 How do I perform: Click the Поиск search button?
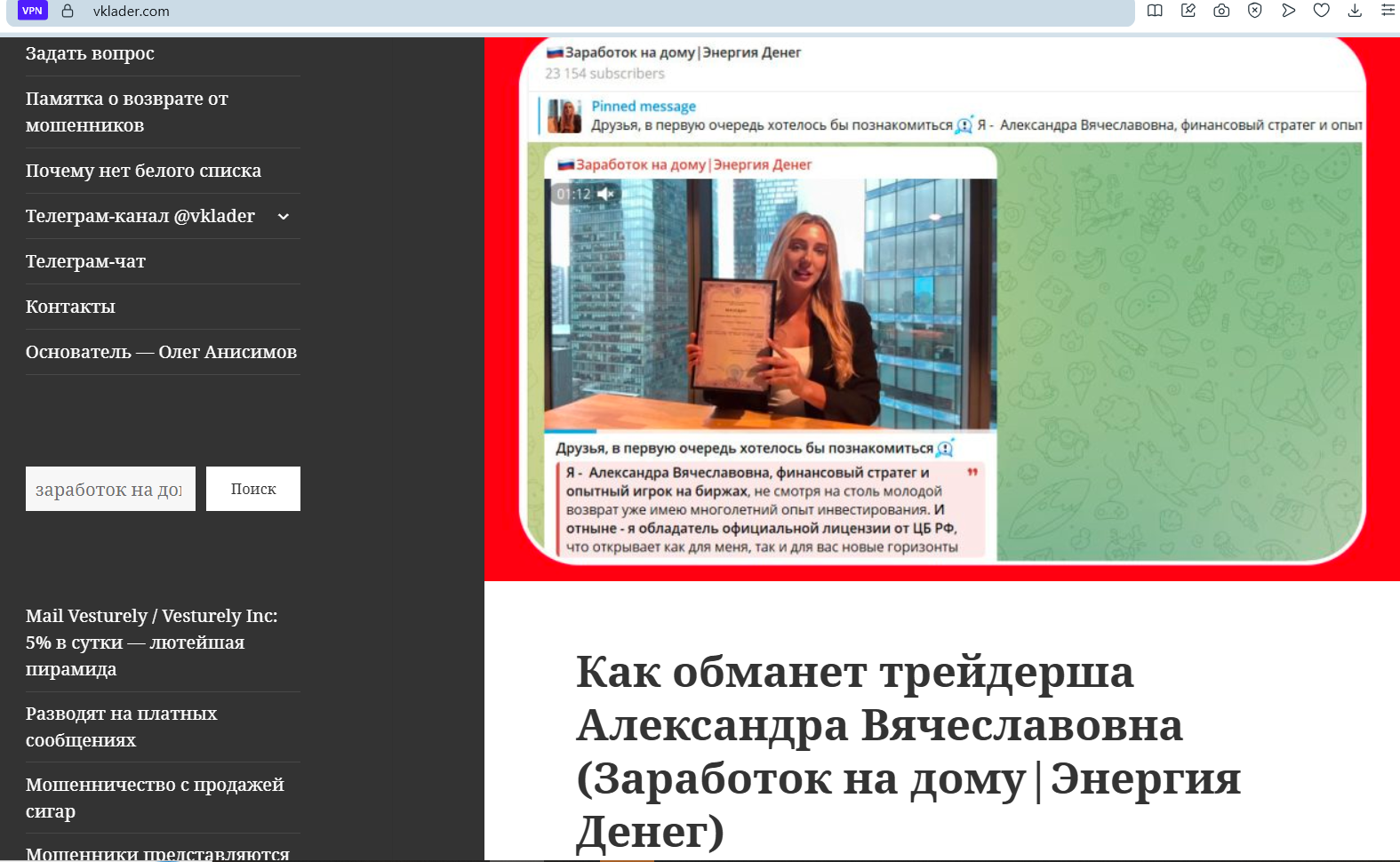pos(253,489)
